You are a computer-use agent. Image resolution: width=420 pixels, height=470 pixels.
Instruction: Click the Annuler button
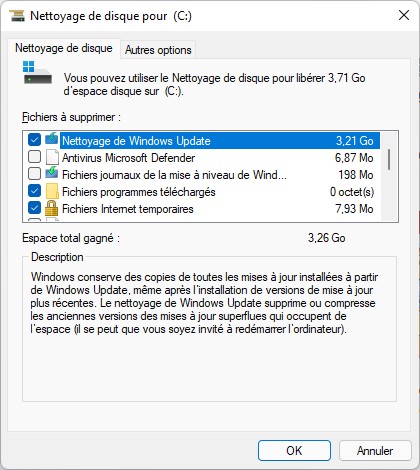[375, 451]
